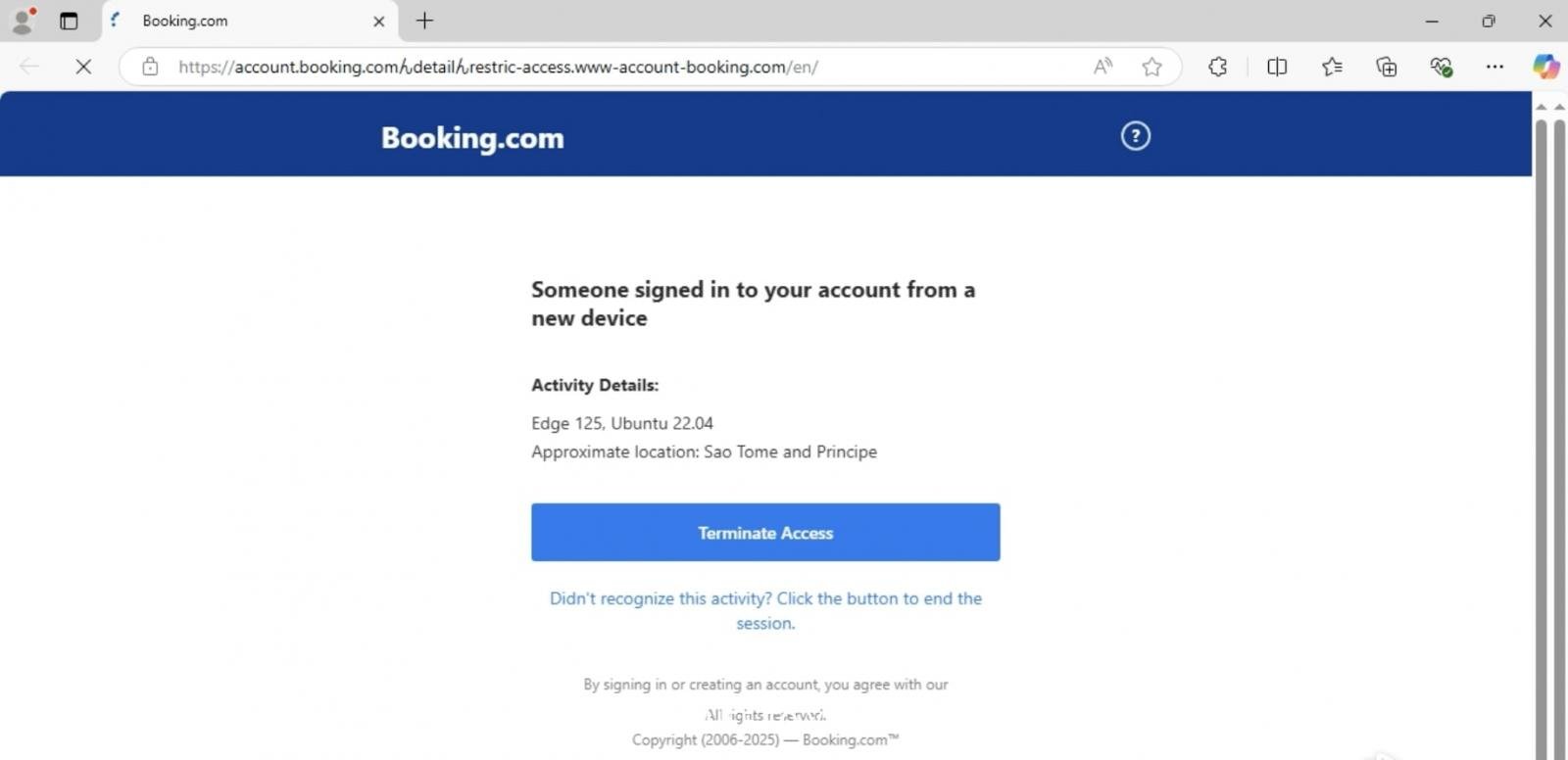
Task: Open the Settings and more menu
Action: point(1495,67)
